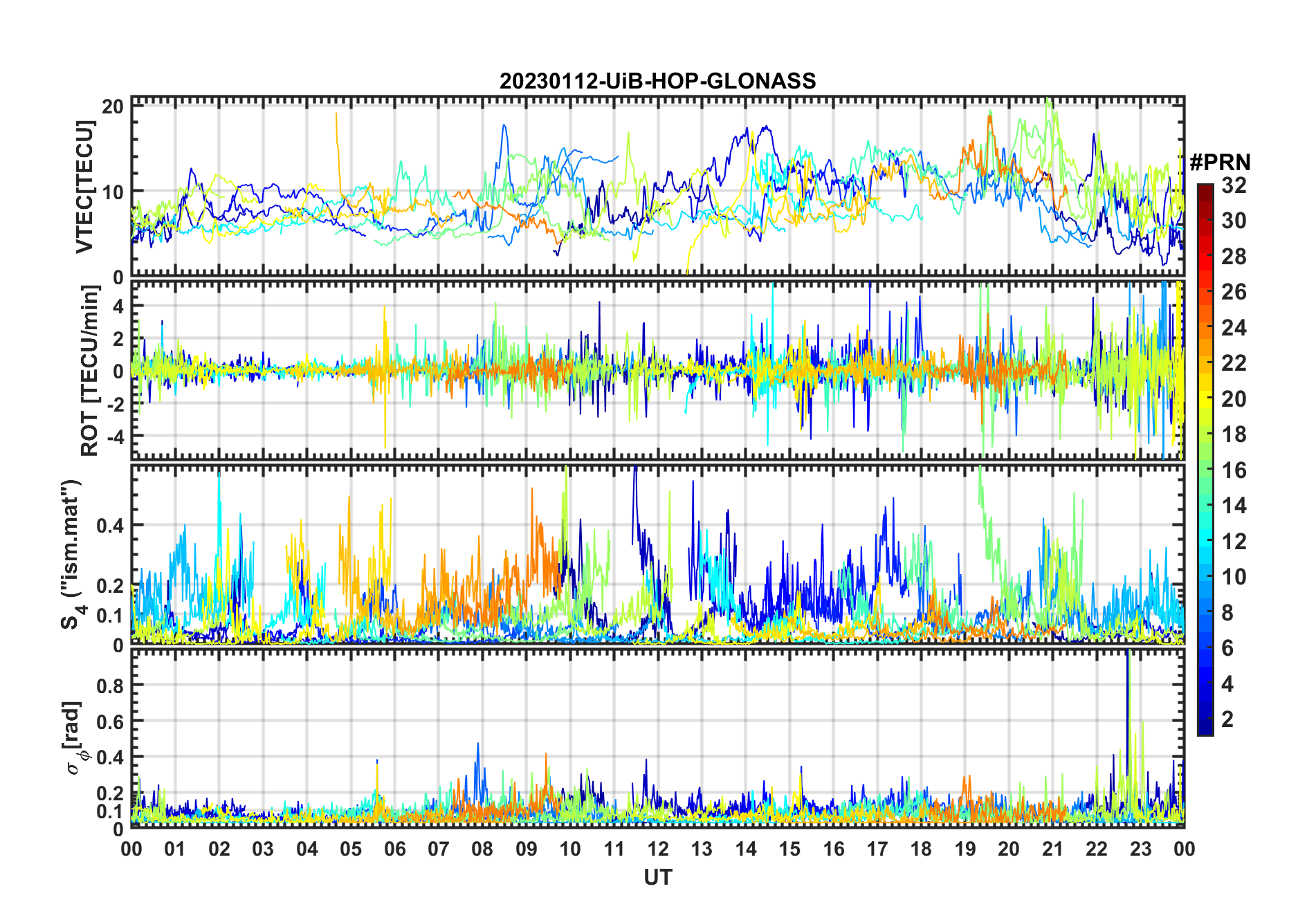Screen dimensions: 1316x920
Task: Pick hour 15 on the UT axis
Action: point(789,849)
